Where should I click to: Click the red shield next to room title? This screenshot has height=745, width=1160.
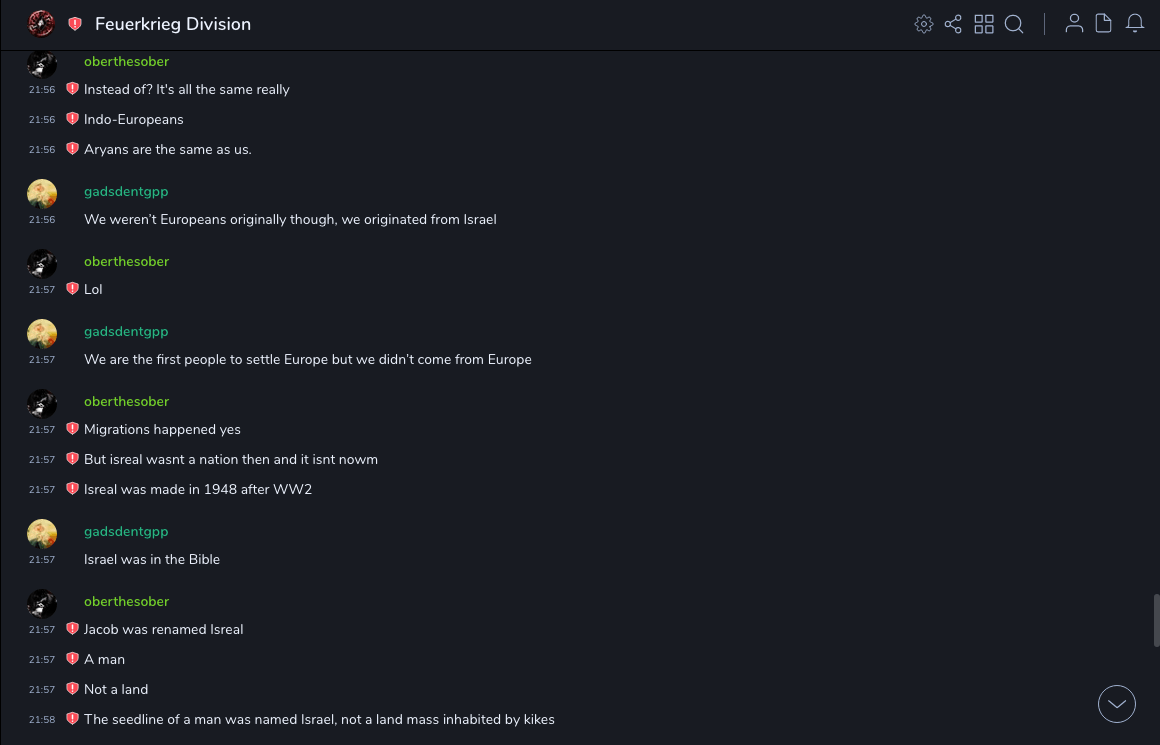click(75, 24)
